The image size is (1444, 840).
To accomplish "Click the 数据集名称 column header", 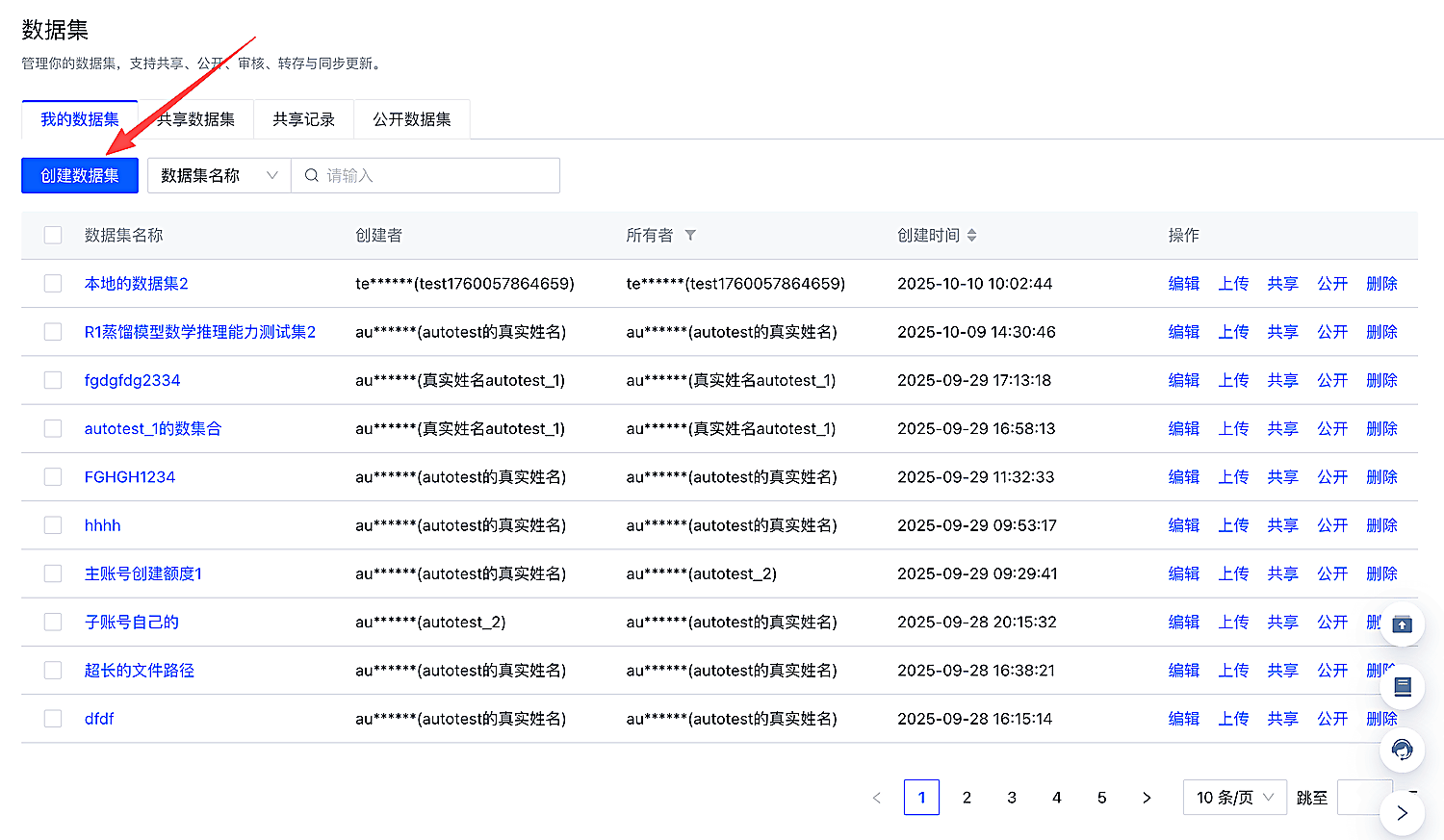I will click(x=124, y=235).
